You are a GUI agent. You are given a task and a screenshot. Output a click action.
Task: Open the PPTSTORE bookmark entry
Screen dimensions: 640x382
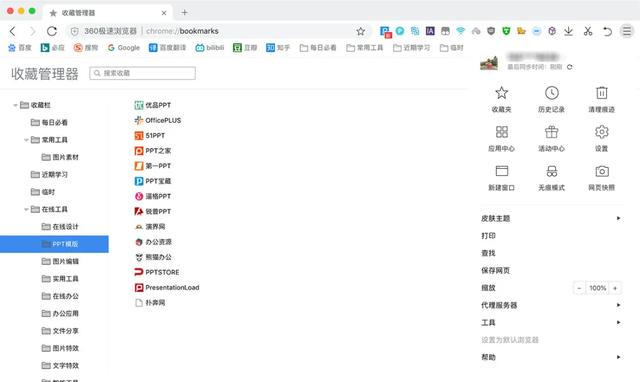(157, 272)
